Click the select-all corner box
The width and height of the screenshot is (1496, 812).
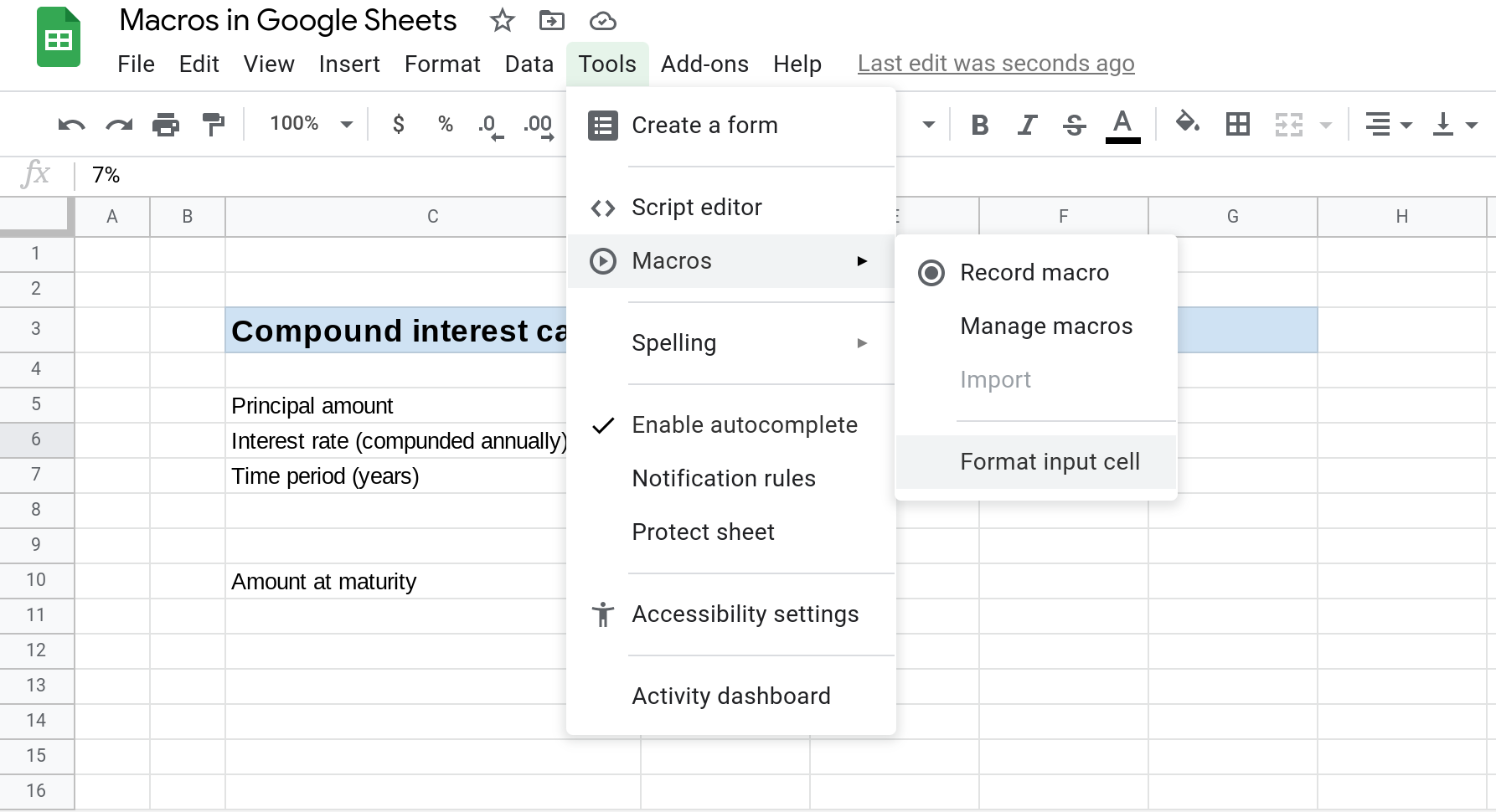coord(36,215)
